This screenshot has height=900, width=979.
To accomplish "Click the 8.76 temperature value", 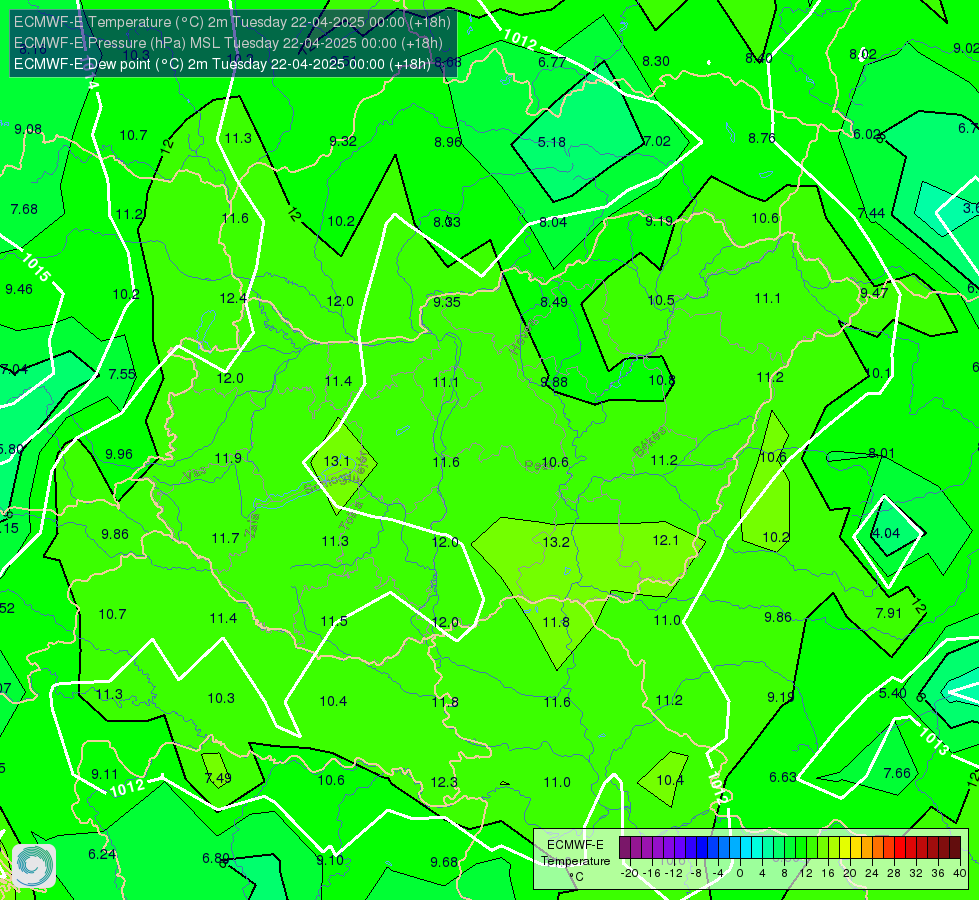I will coord(762,139).
